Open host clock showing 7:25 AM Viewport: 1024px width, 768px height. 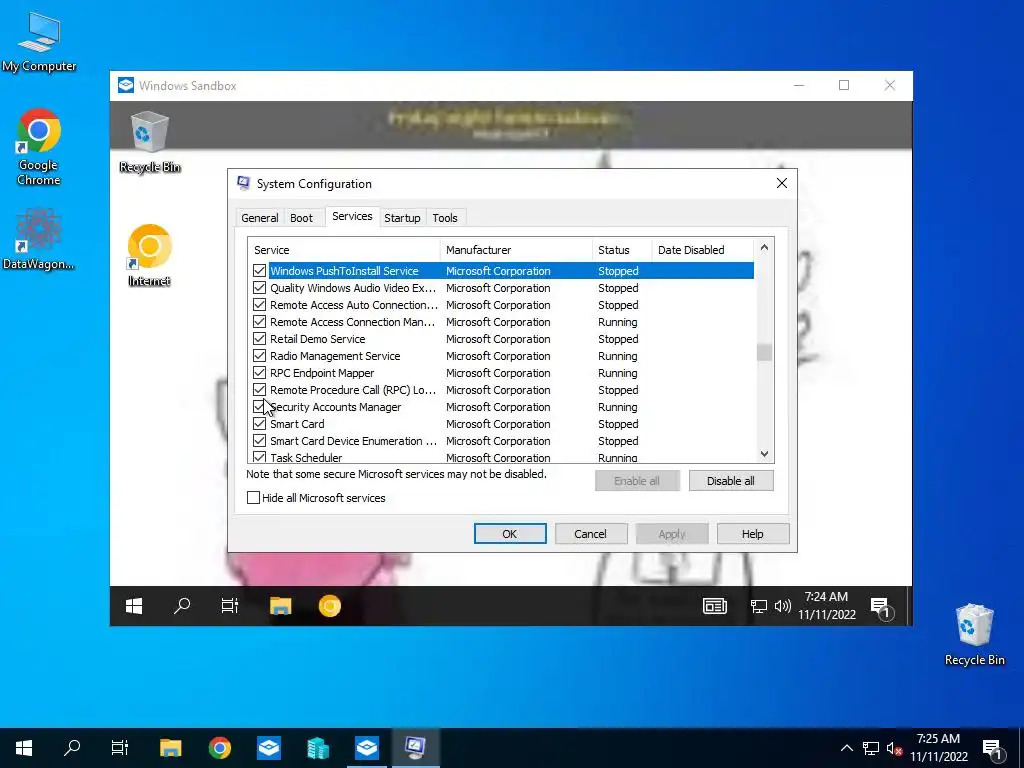938,747
